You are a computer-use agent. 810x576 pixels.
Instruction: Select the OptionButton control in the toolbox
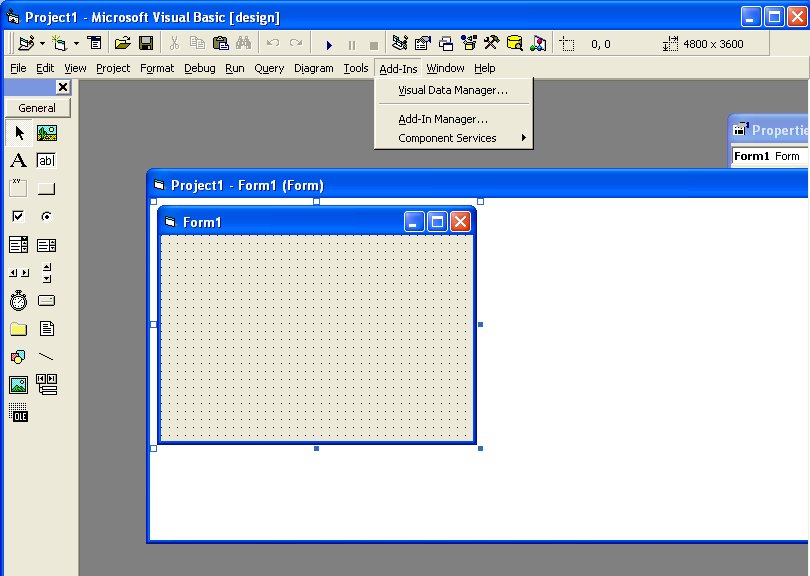click(x=46, y=216)
